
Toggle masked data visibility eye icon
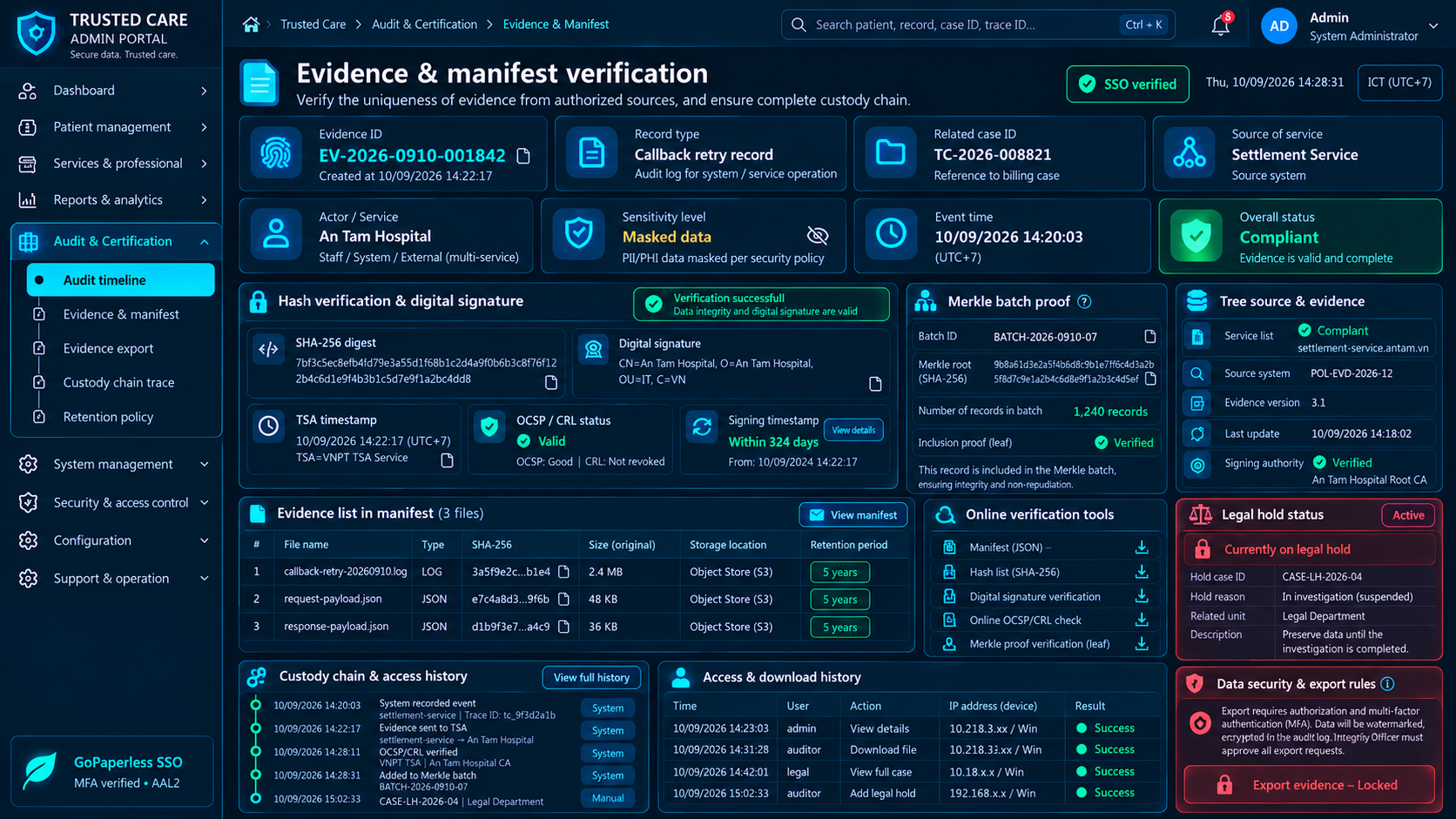pyautogui.click(x=817, y=236)
